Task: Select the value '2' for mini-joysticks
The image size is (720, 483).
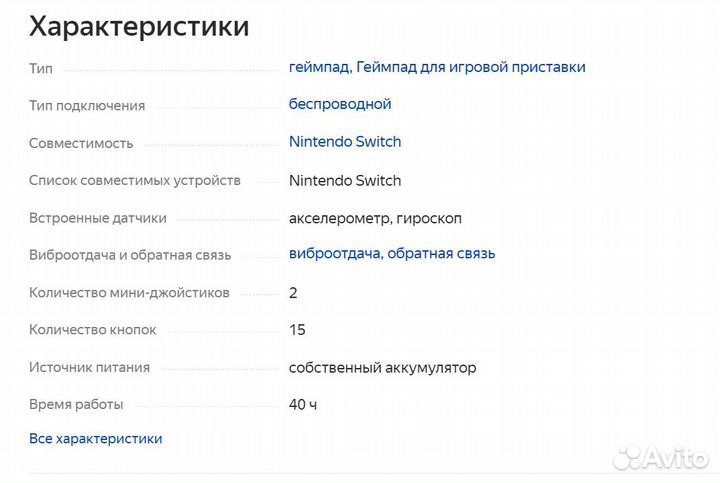Action: 293,292
